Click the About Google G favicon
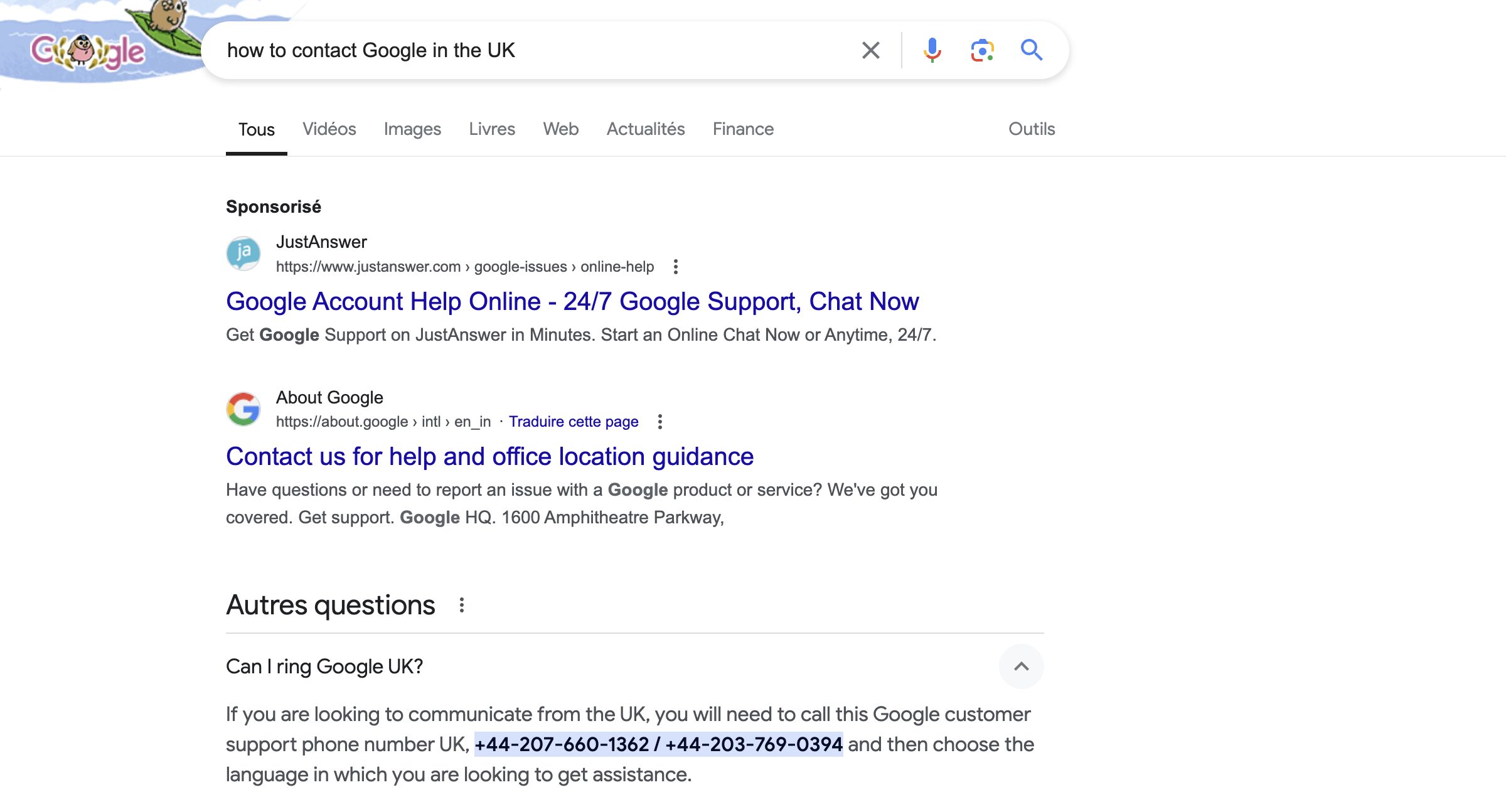 243,409
